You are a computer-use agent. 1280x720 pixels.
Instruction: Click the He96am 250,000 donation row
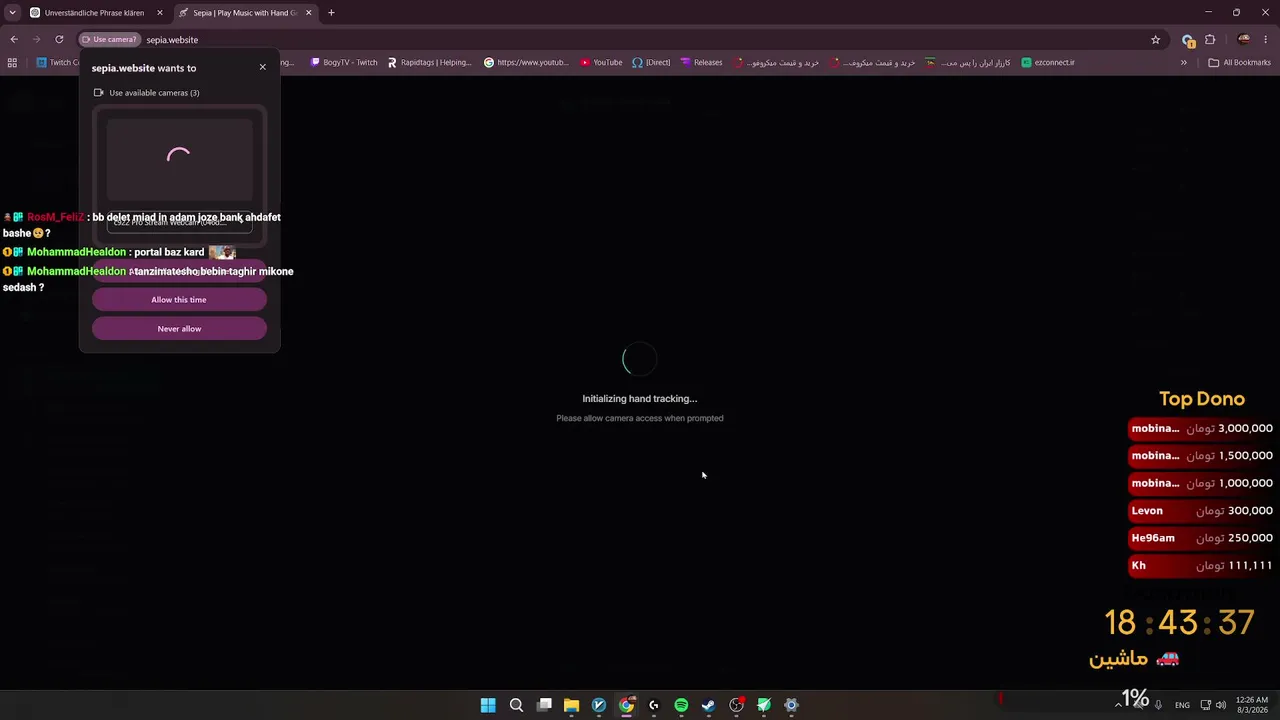[1201, 538]
